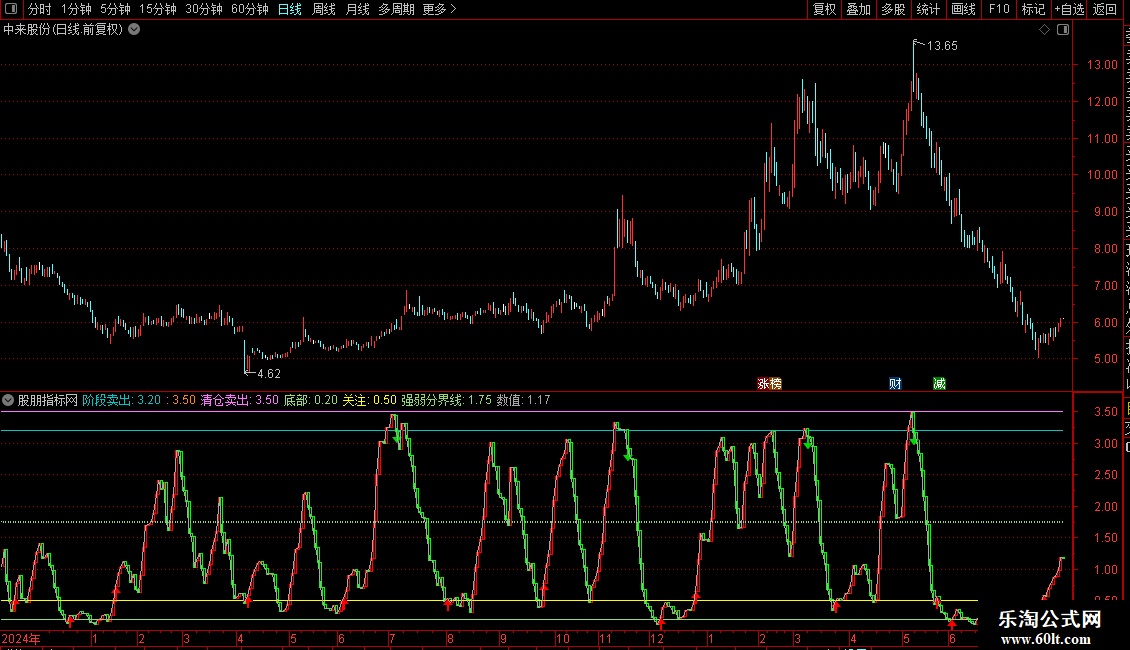1130x650 pixels.
Task: Click the 4.62 low price label
Action: [269, 374]
